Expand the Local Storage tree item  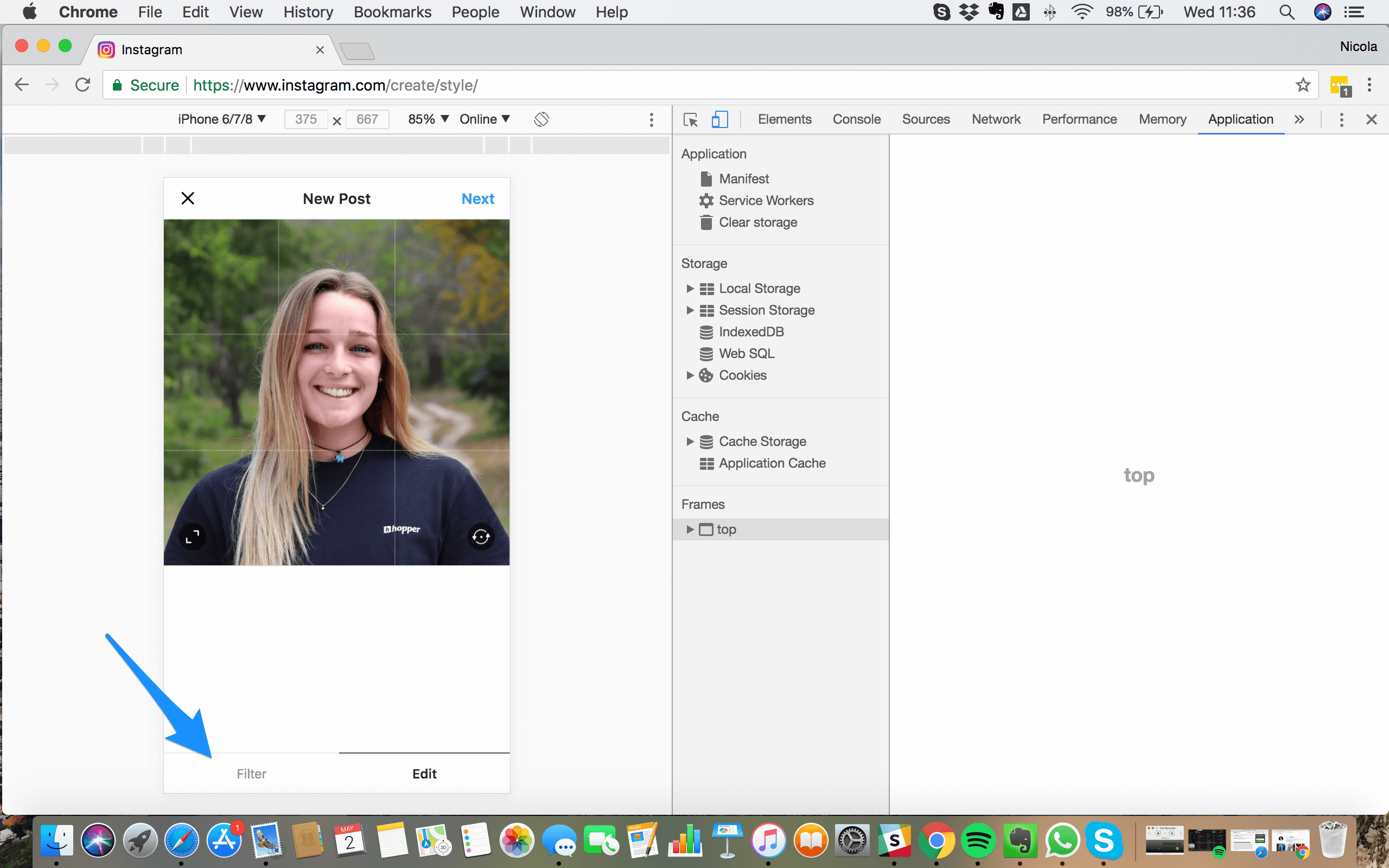click(690, 288)
